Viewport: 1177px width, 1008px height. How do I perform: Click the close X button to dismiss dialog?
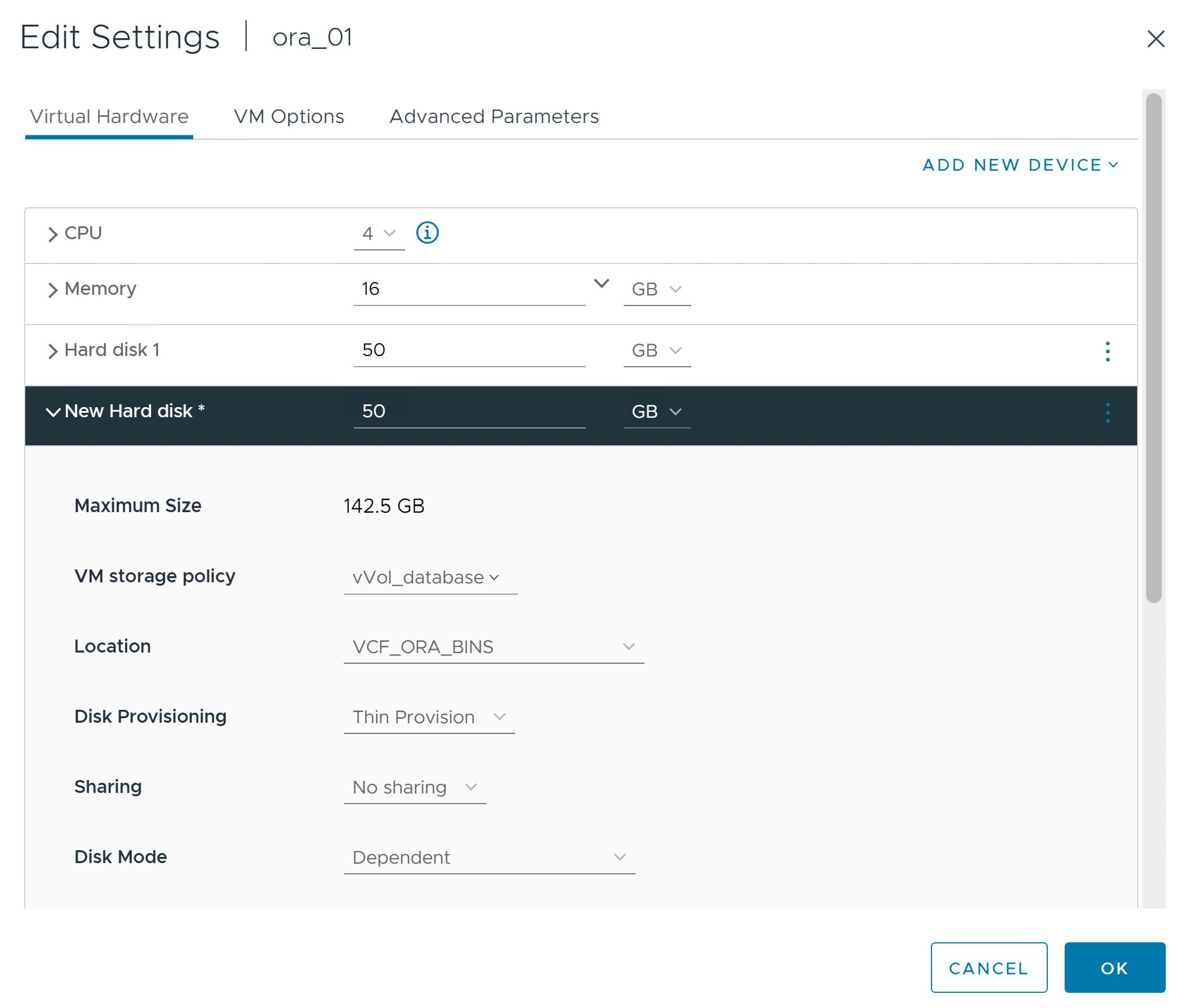click(1156, 38)
